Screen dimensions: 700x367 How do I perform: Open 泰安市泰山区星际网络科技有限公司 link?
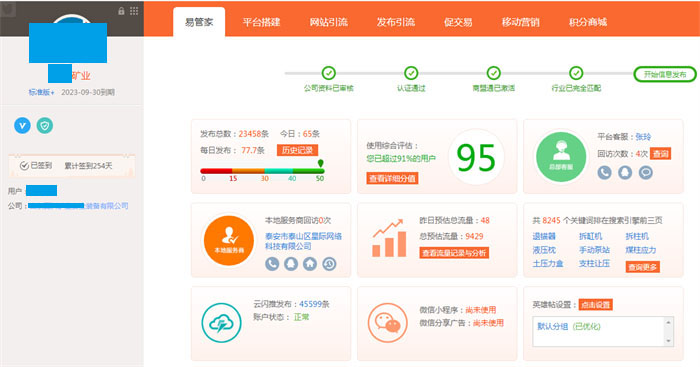(304, 241)
